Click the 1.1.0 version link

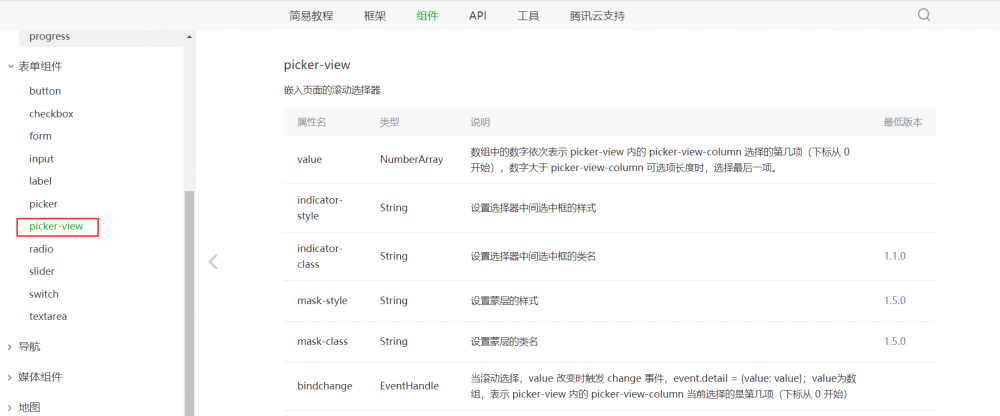coord(894,256)
